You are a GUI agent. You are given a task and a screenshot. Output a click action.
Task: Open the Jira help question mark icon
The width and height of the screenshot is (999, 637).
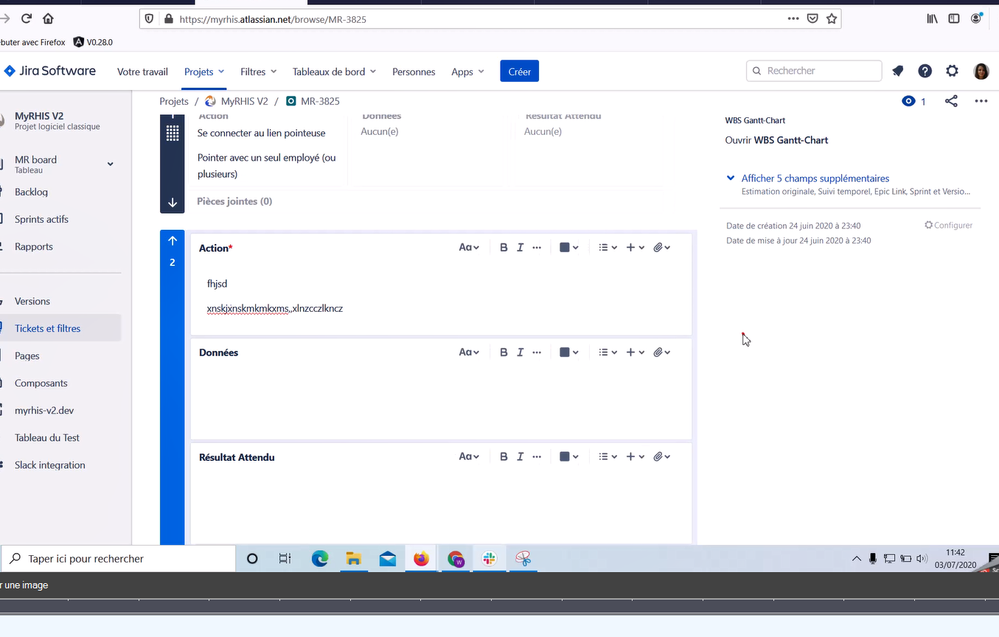point(925,71)
